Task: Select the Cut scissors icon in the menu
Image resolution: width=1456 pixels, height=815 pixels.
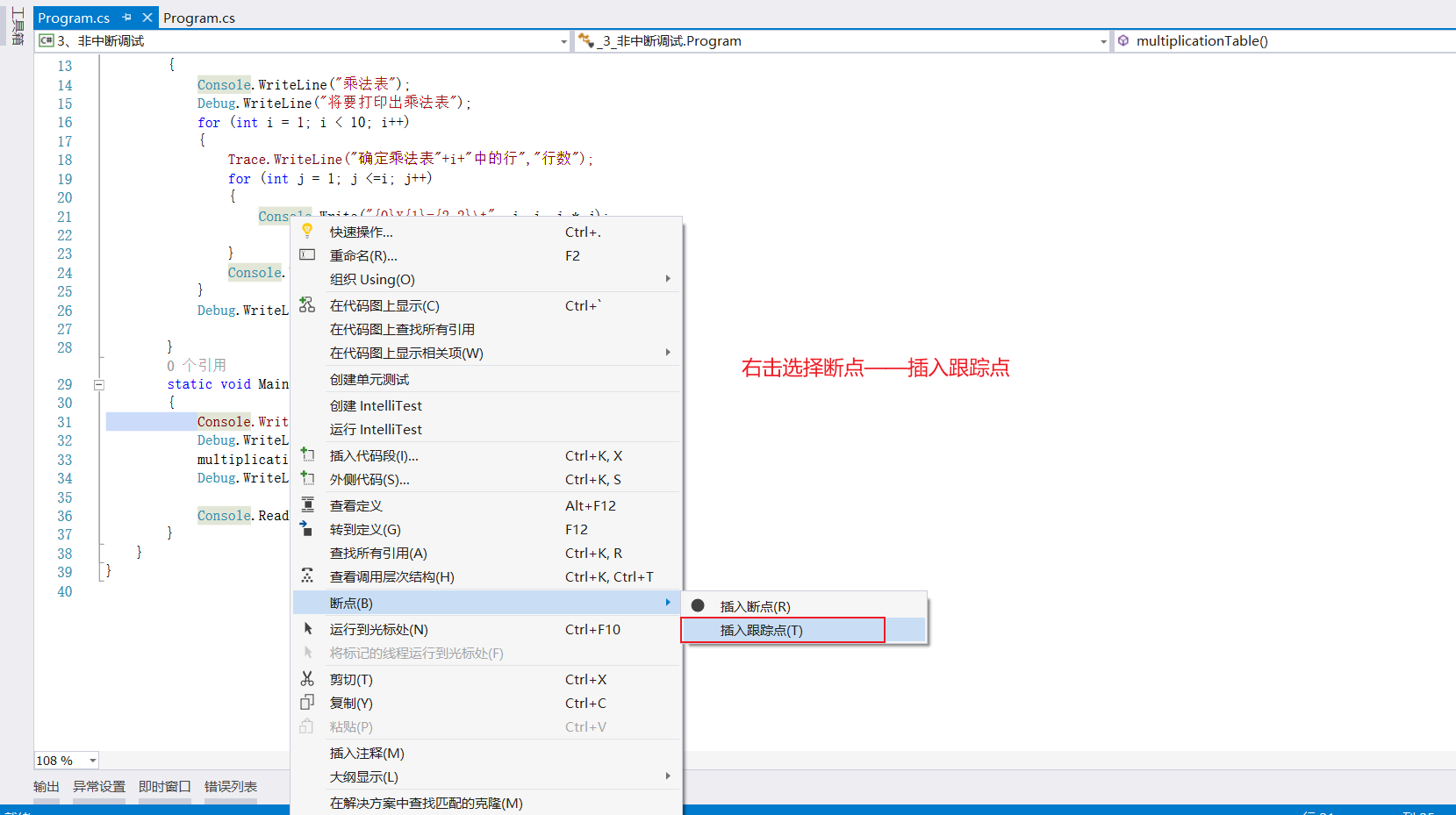Action: tap(307, 678)
